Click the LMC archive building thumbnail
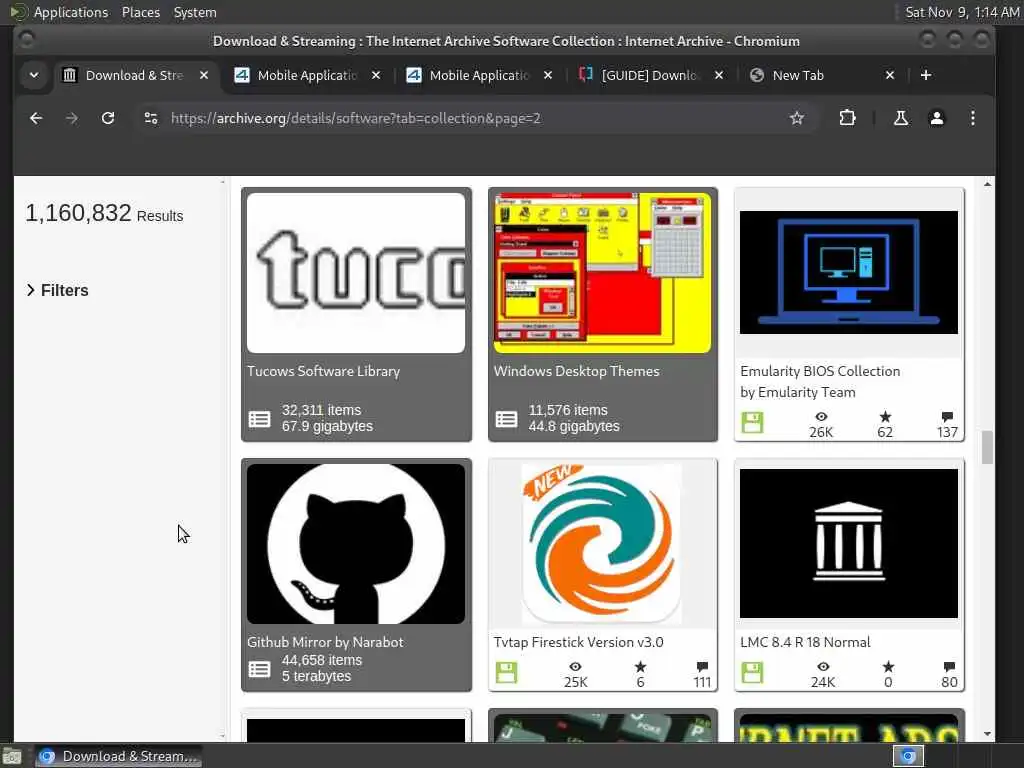 point(849,543)
